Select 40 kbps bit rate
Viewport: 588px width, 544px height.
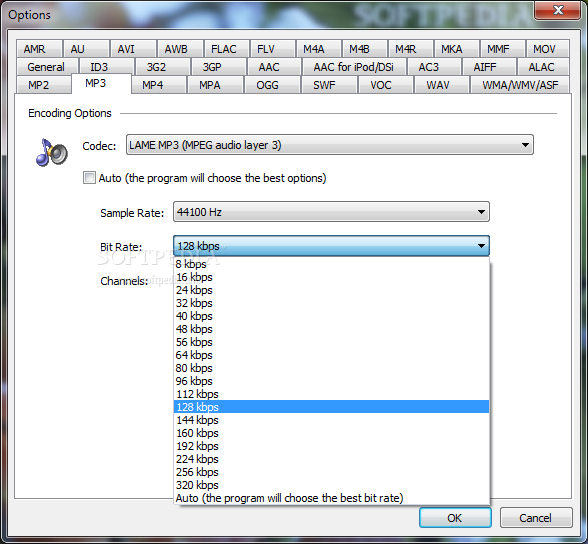pos(332,316)
